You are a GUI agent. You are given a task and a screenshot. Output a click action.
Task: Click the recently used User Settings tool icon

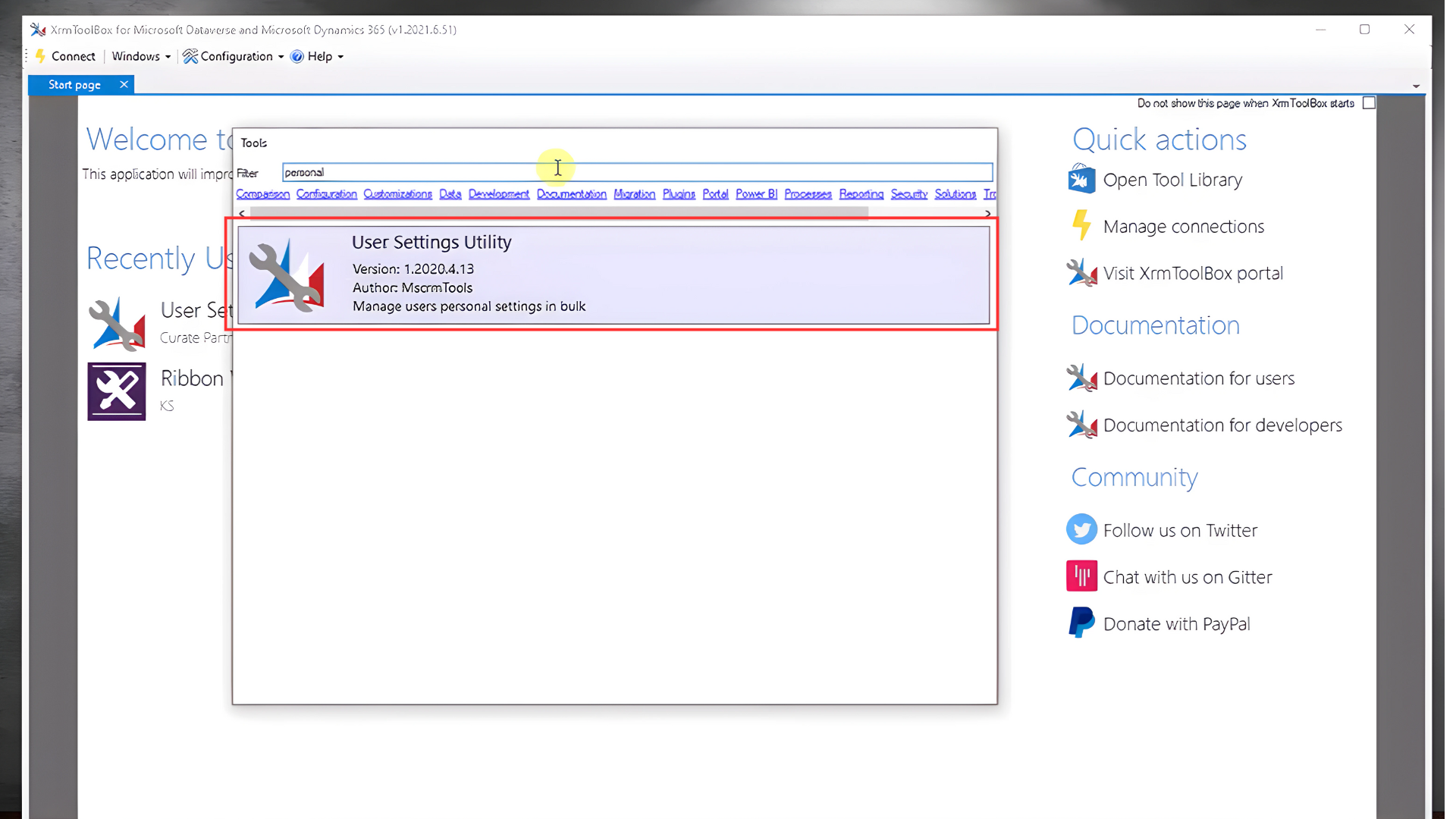pos(117,324)
